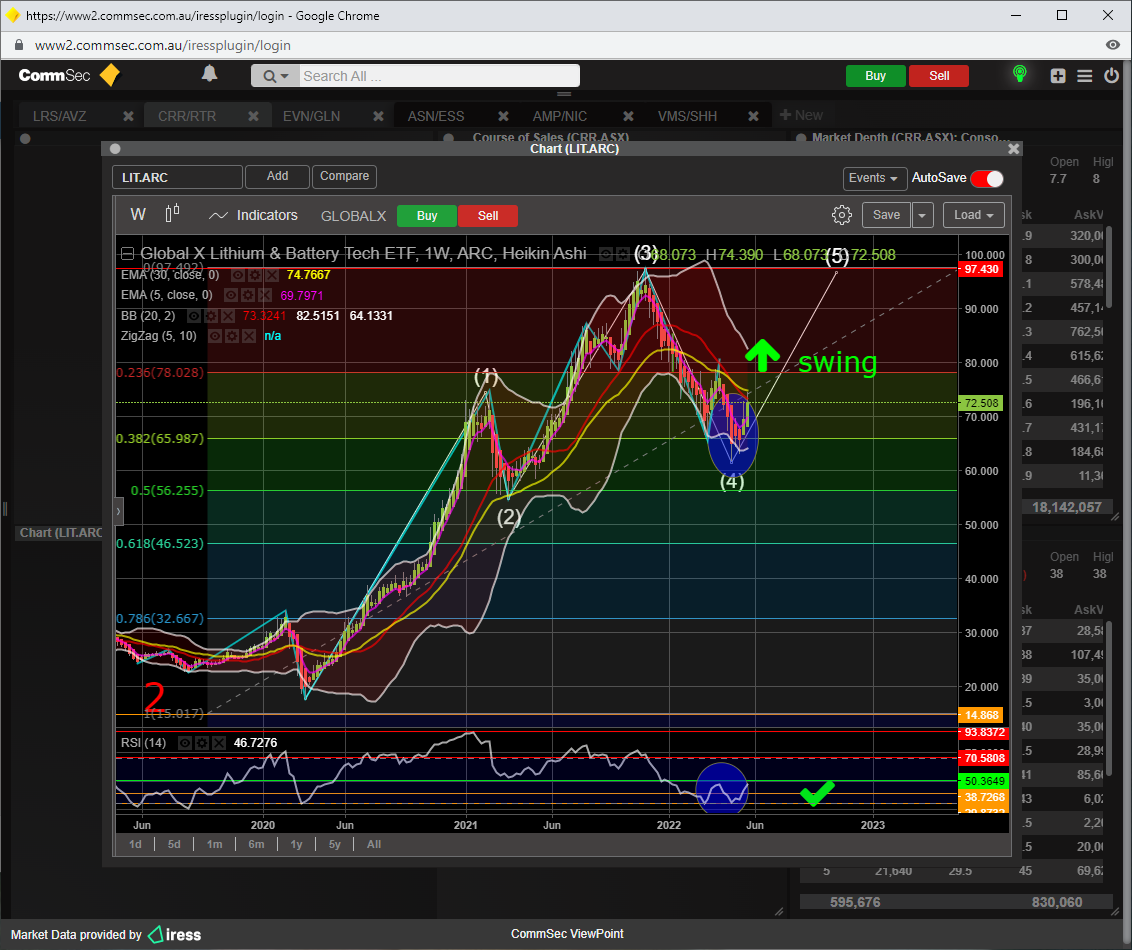Toggle the AutoSave switch
Viewport: 1132px width, 950px height.
tap(987, 178)
